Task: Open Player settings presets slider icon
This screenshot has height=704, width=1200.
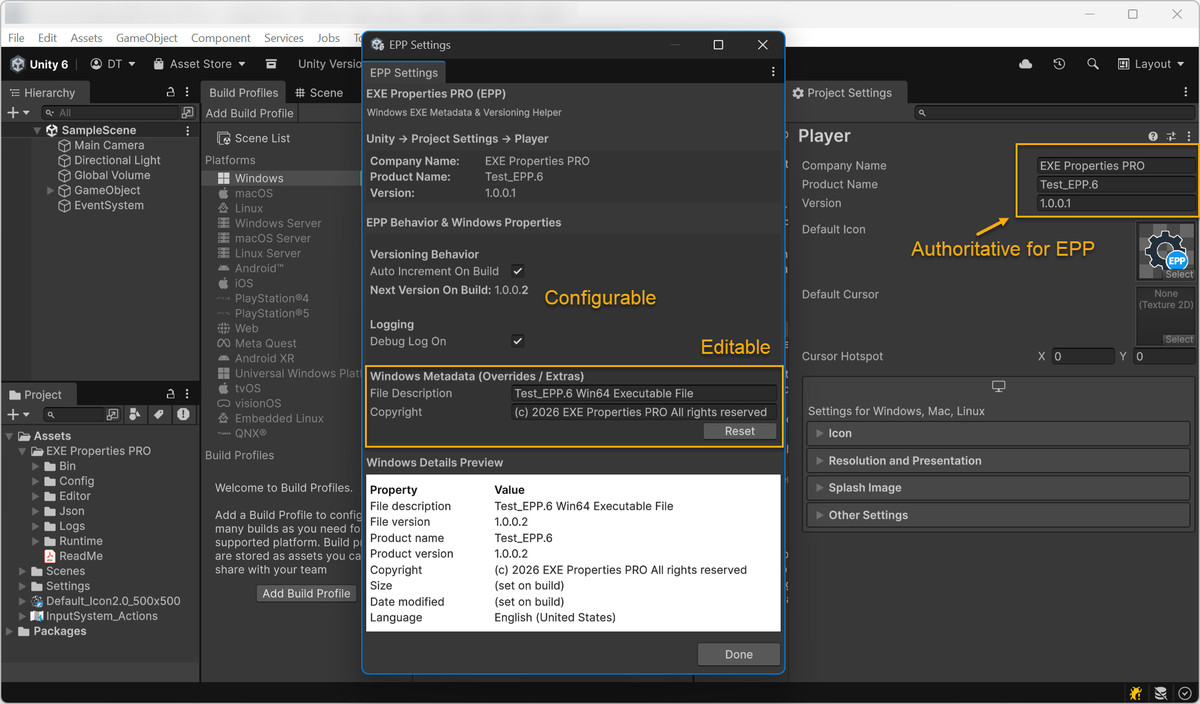Action: tap(1171, 137)
